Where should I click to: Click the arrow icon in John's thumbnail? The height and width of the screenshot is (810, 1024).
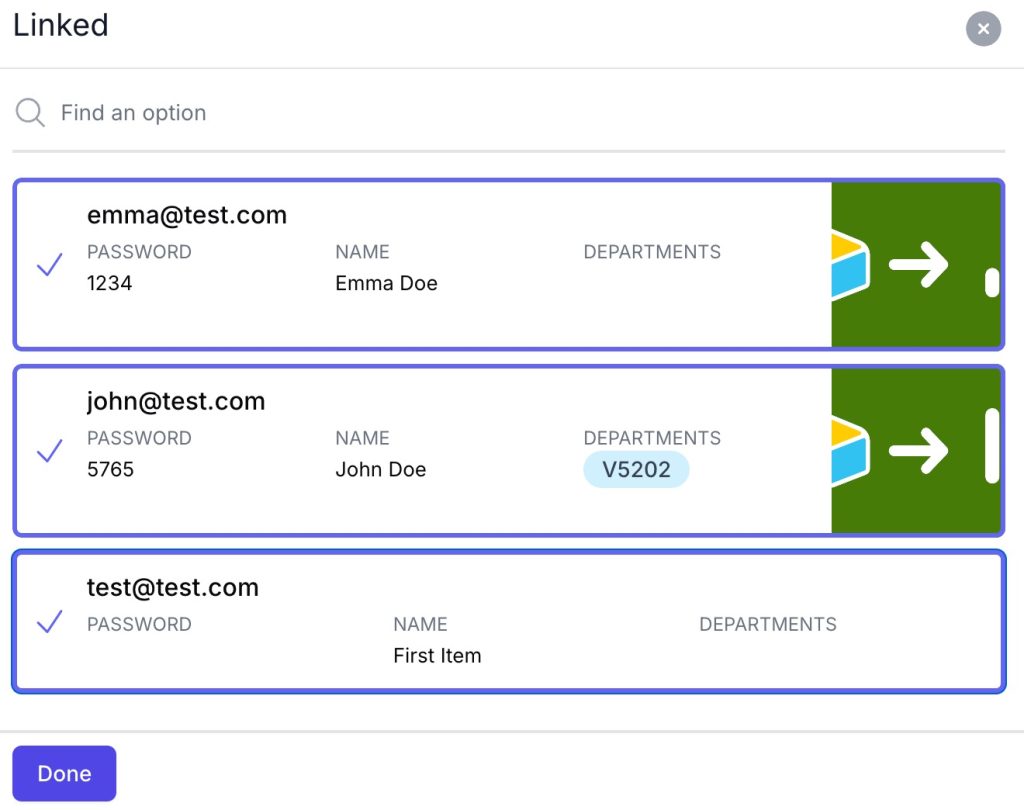pyautogui.click(x=918, y=451)
